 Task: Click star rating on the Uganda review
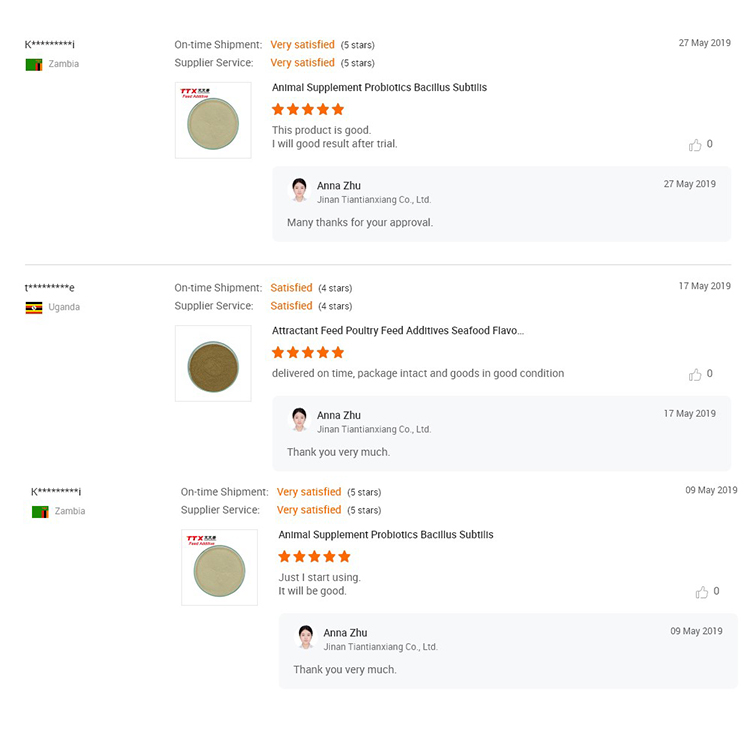[x=308, y=353]
